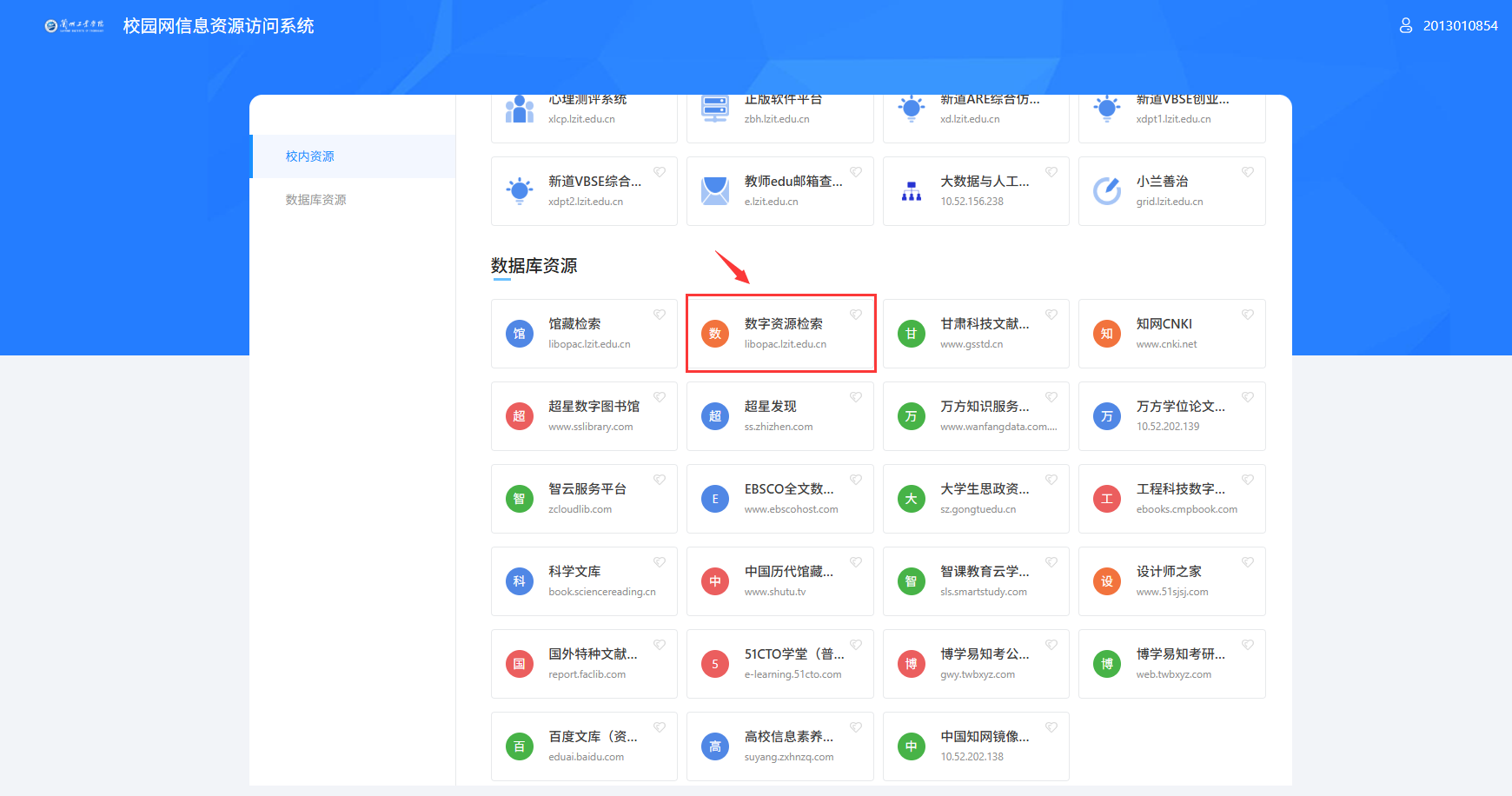Click the 大数据与人工 network icon

pyautogui.click(x=911, y=190)
